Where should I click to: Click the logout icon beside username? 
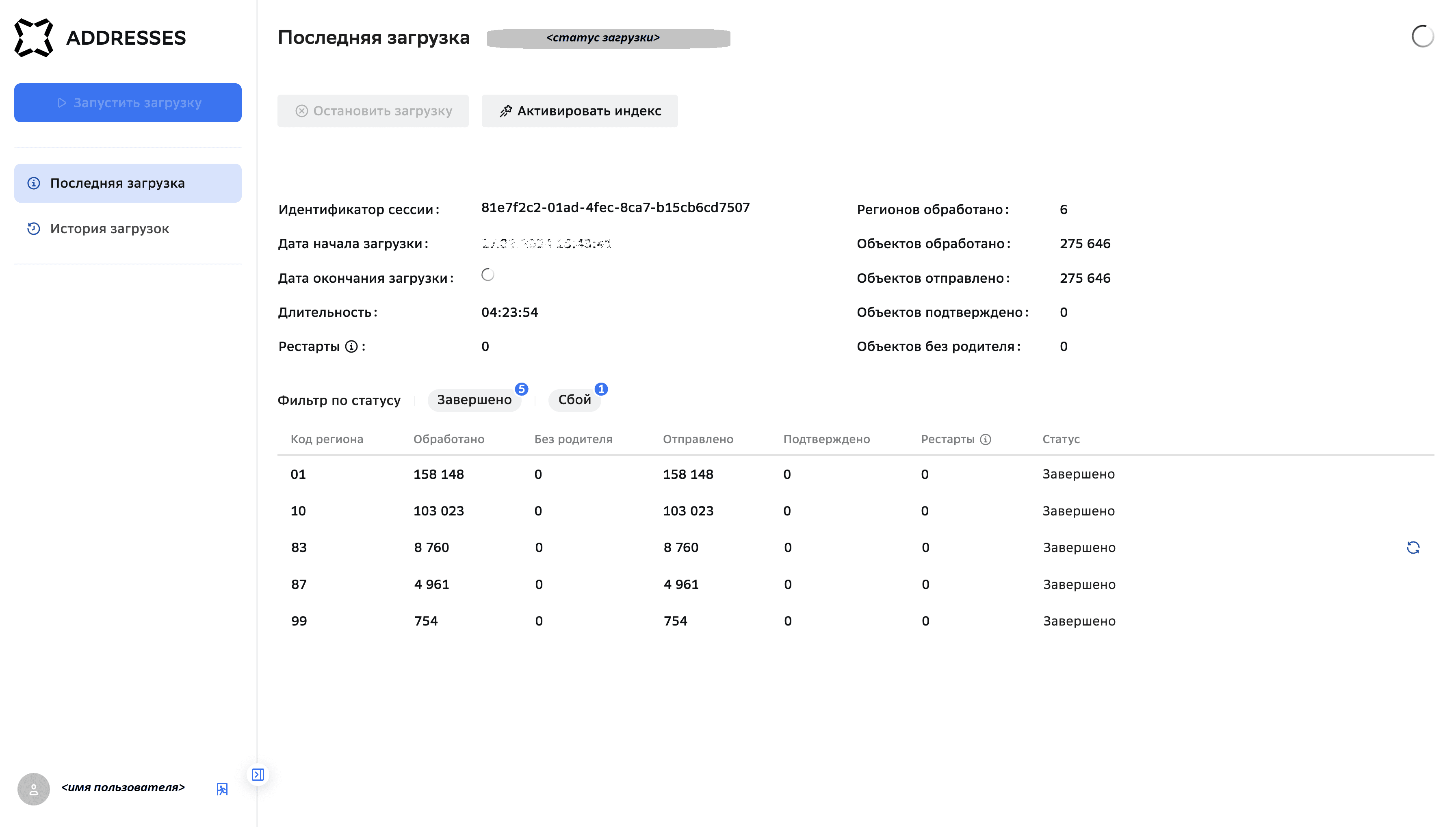pyautogui.click(x=222, y=789)
